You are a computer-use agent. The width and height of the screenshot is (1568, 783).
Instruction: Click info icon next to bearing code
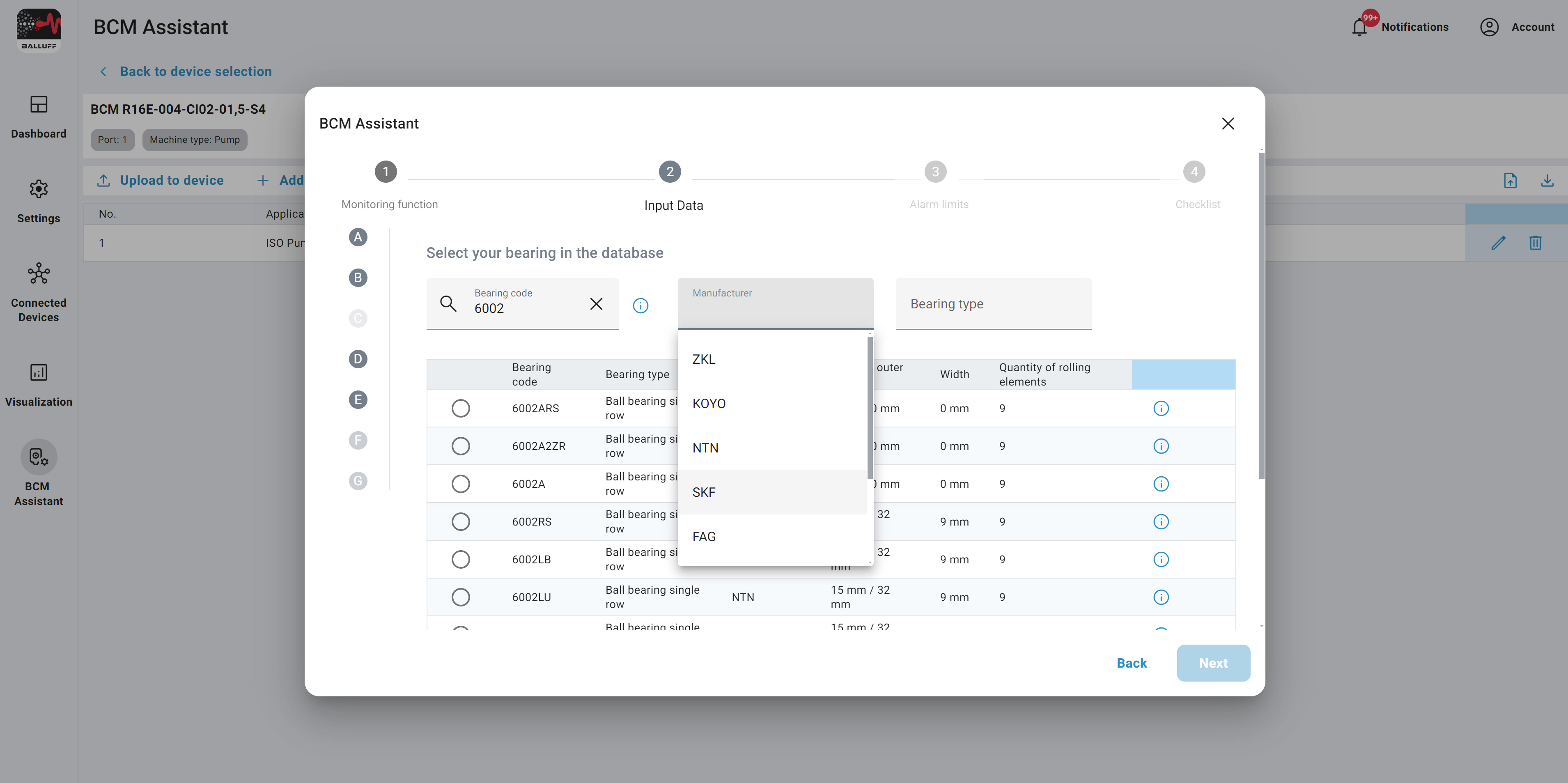pos(641,305)
